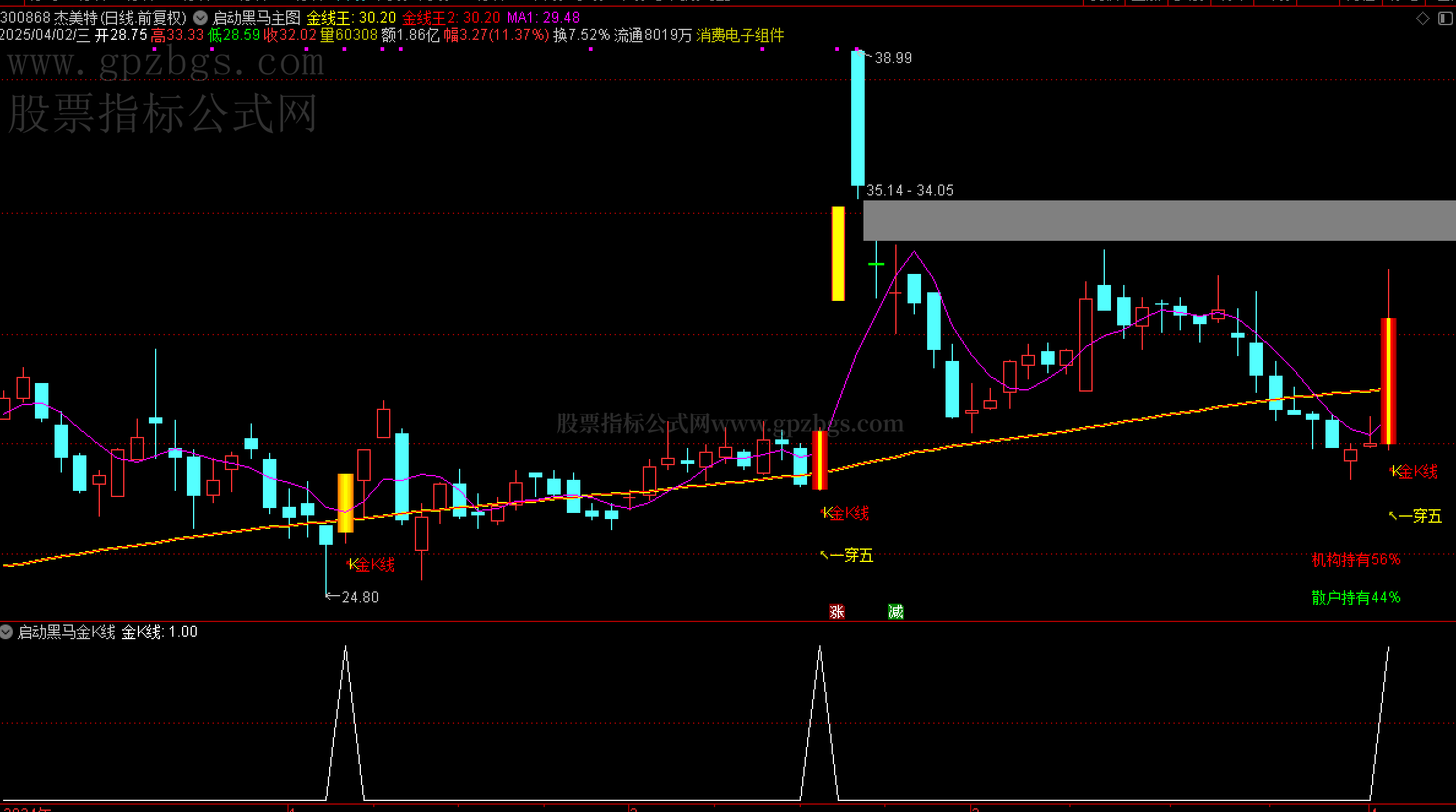The width and height of the screenshot is (1456, 812).
Task: Click the 换7.52% turnover value
Action: pos(582,36)
